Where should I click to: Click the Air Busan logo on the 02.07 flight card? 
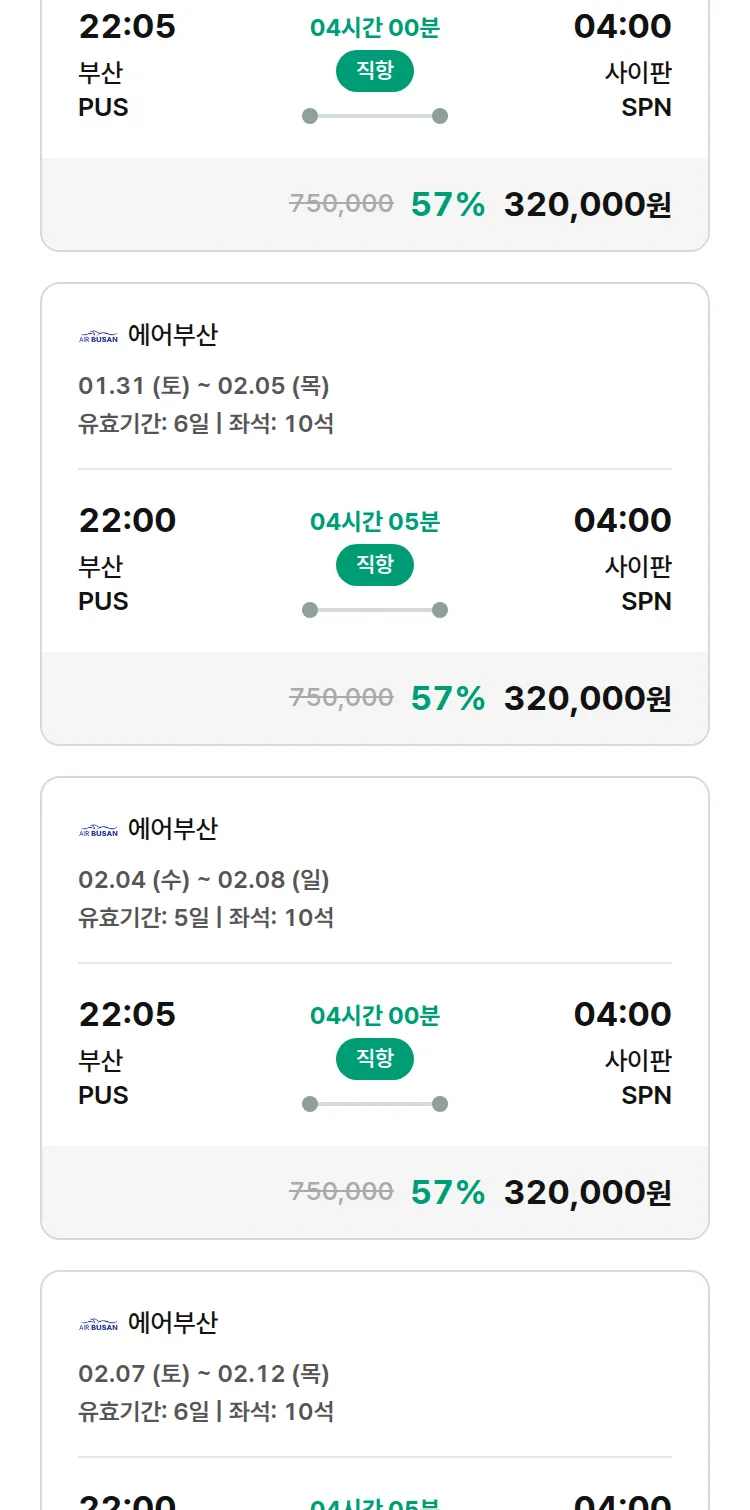click(98, 1325)
